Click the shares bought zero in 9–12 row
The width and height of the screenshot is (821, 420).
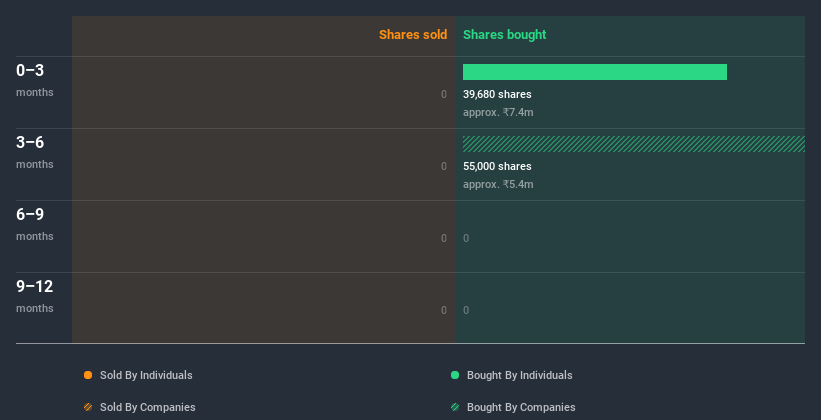(x=466, y=310)
